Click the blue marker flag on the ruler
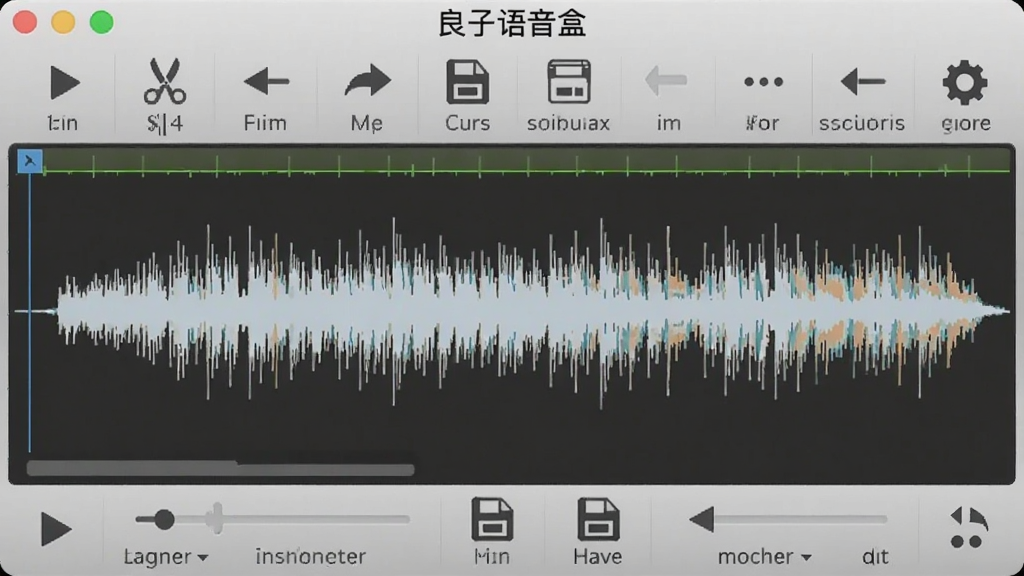The width and height of the screenshot is (1024, 576). pyautogui.click(x=29, y=161)
